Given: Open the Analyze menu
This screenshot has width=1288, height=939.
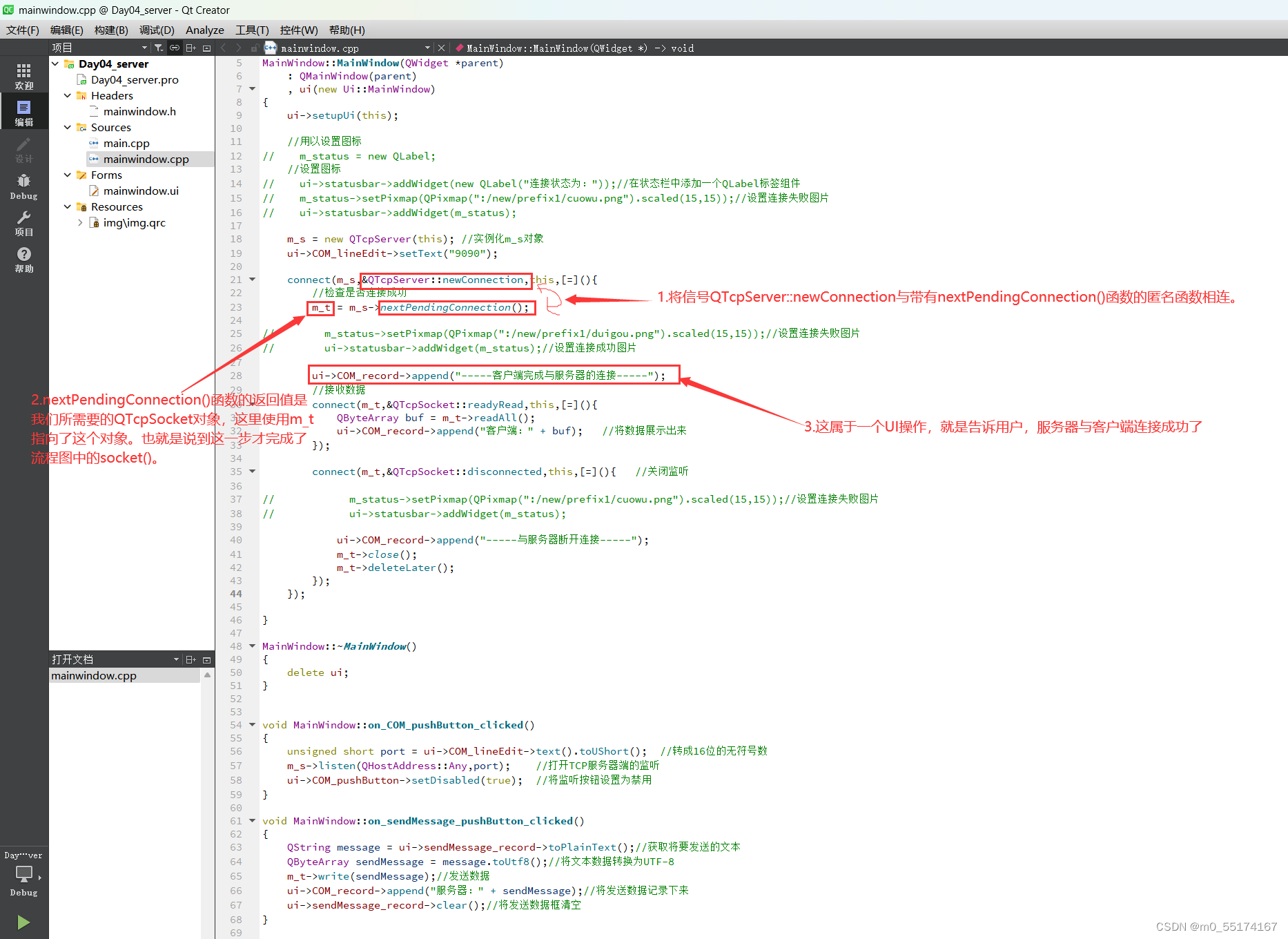Looking at the screenshot, I should click(204, 30).
